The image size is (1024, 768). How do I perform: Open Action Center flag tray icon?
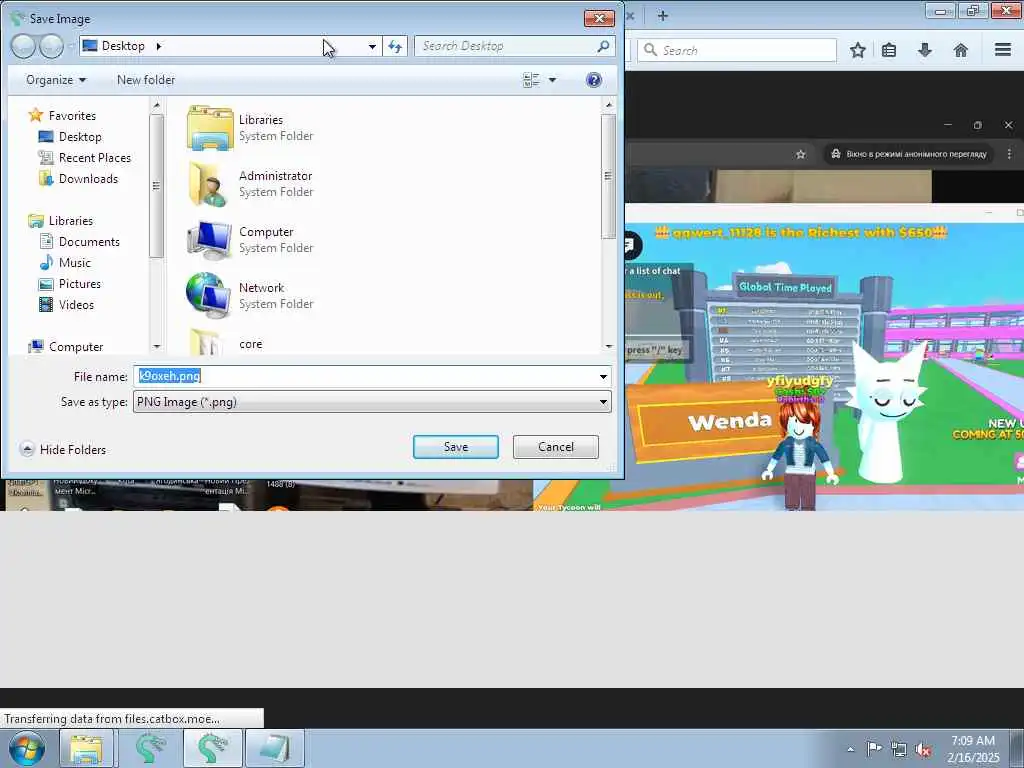[874, 748]
